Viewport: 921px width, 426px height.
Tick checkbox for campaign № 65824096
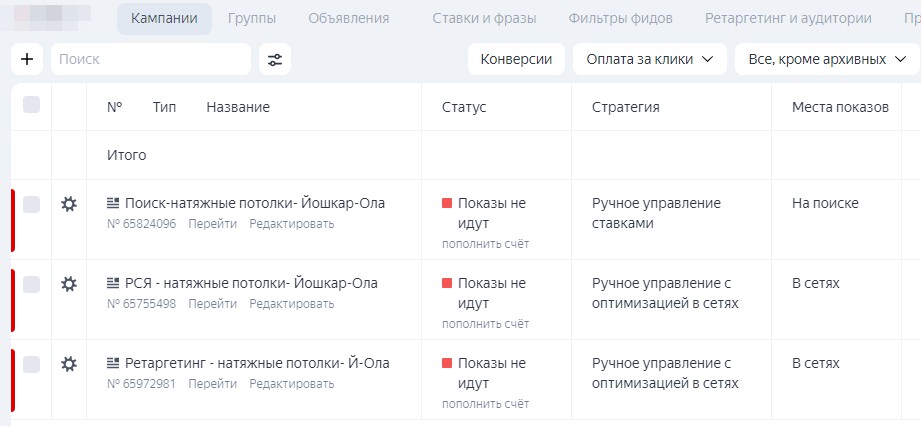(31, 204)
